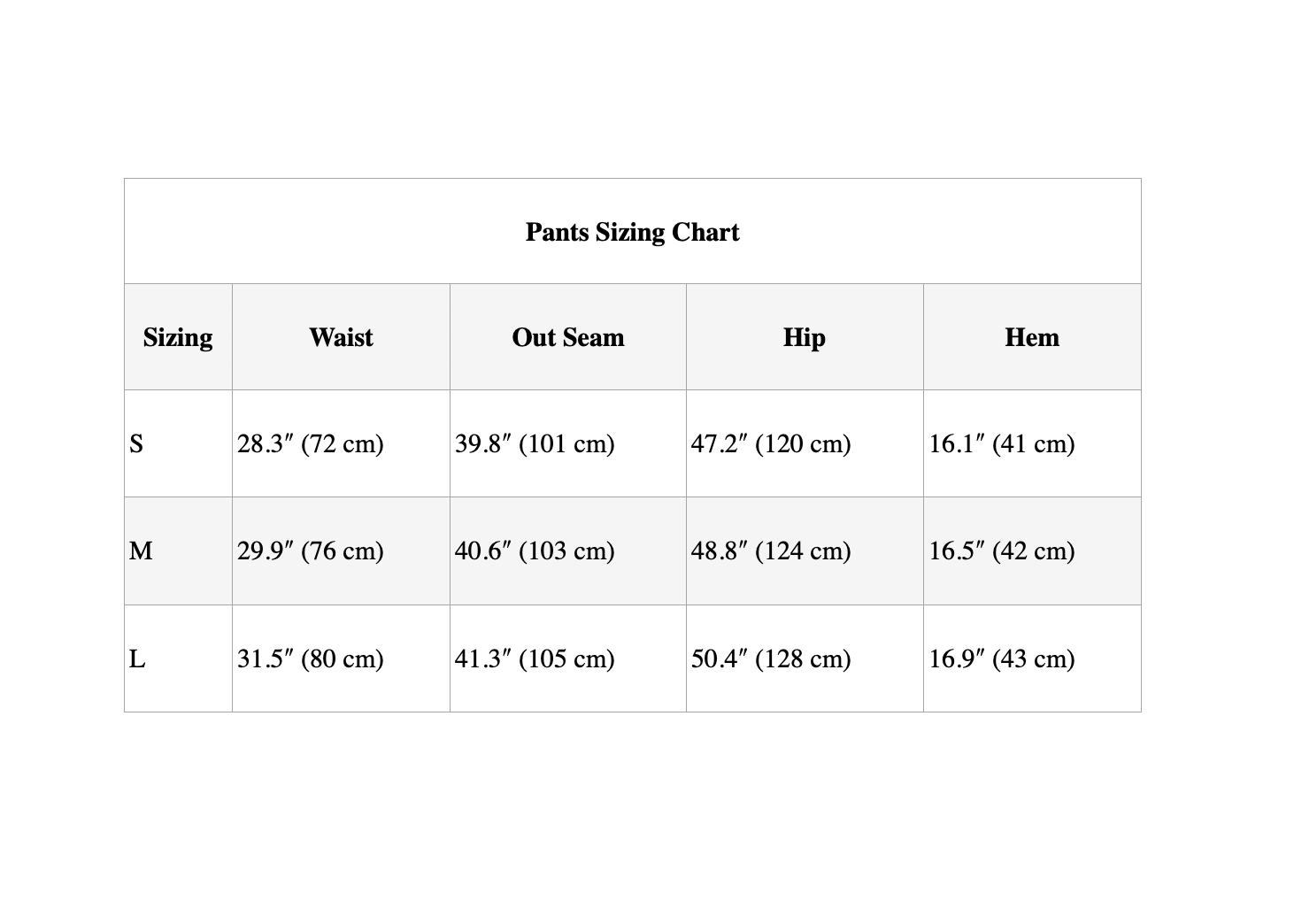Viewport: 1294px width, 924px height.
Task: Click the 39.8″ (101 cm) out seam cell
Action: (568, 443)
